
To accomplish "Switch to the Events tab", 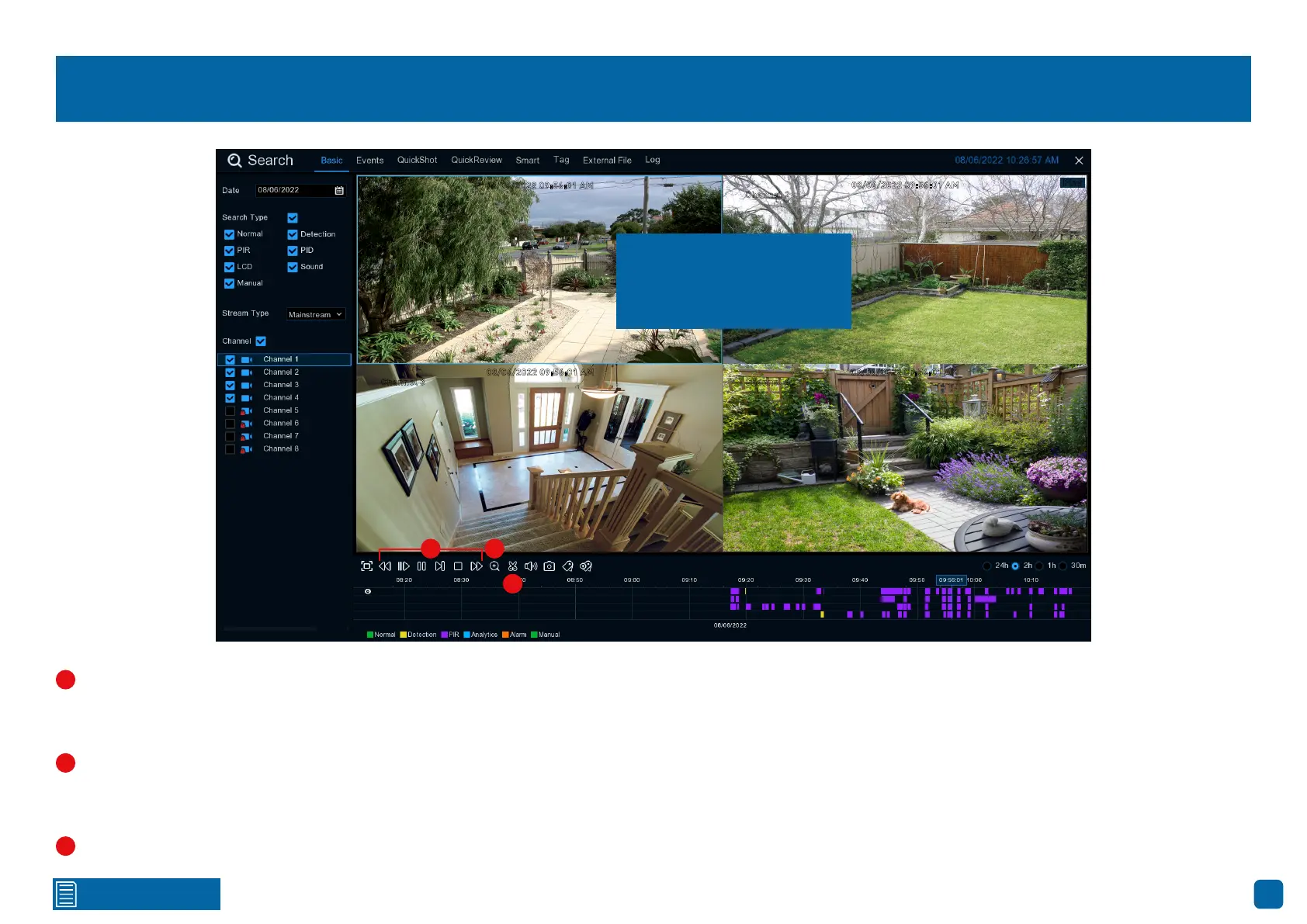I will click(369, 161).
